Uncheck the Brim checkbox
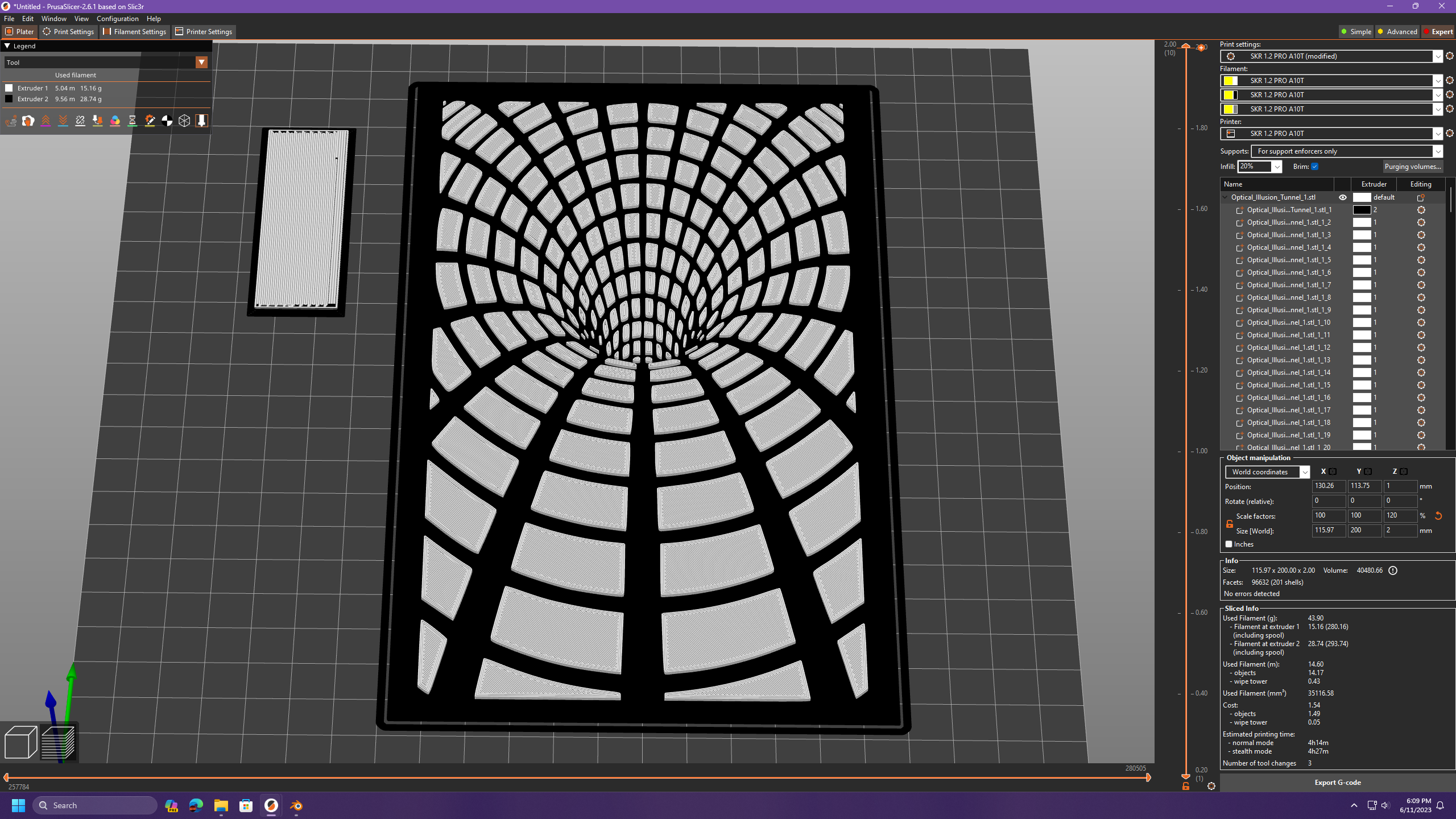Image resolution: width=1456 pixels, height=819 pixels. pyautogui.click(x=1314, y=167)
